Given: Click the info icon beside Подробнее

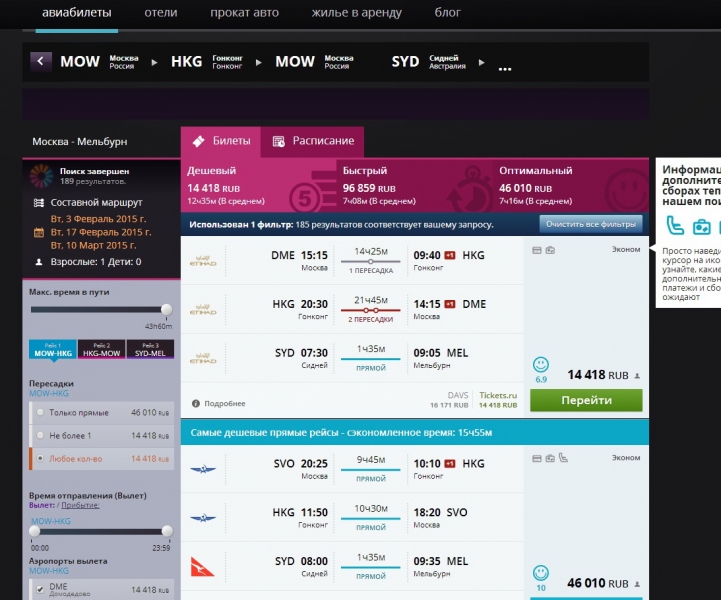Looking at the screenshot, I should (x=196, y=403).
